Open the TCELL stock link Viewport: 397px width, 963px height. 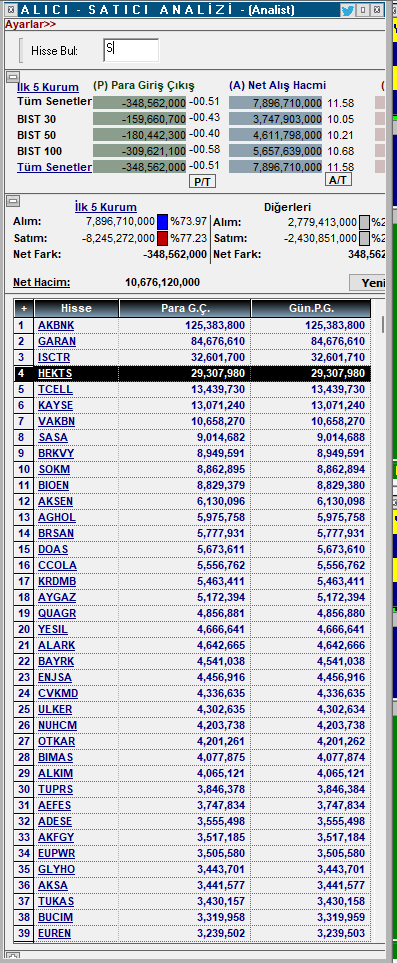(x=55, y=389)
